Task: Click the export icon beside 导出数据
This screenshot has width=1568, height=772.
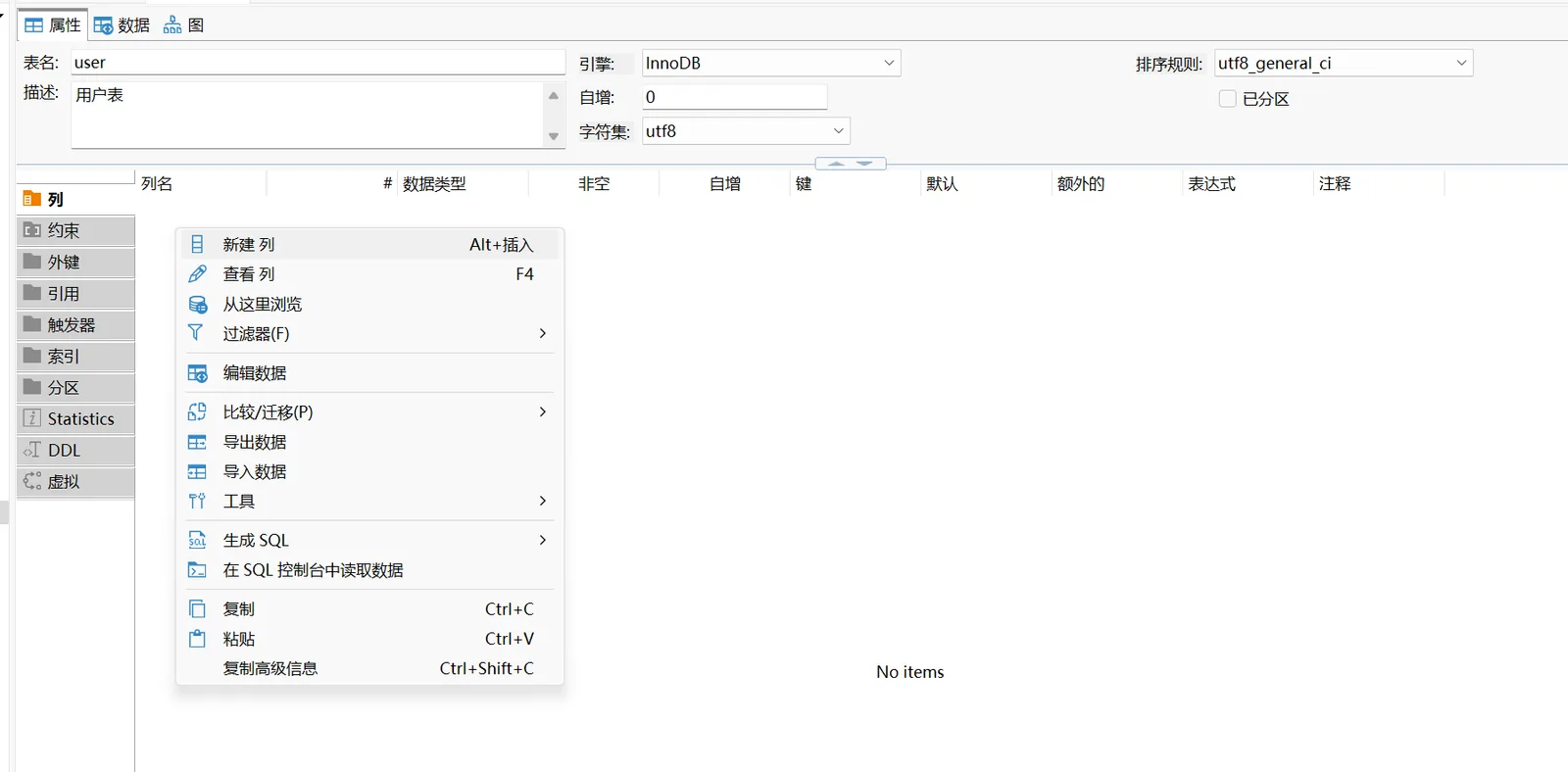Action: 197,442
